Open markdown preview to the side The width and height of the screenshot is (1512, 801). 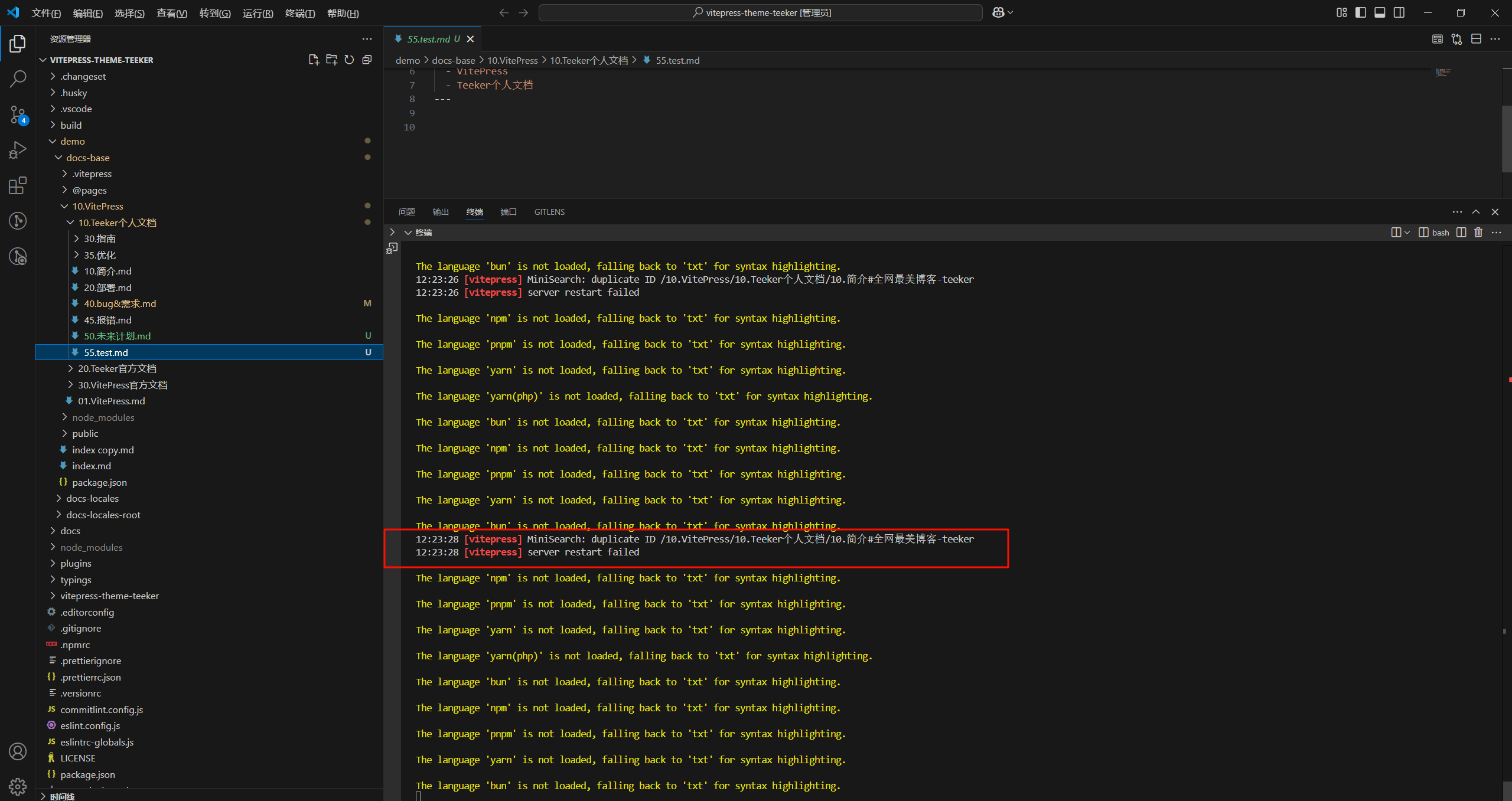[x=1438, y=39]
